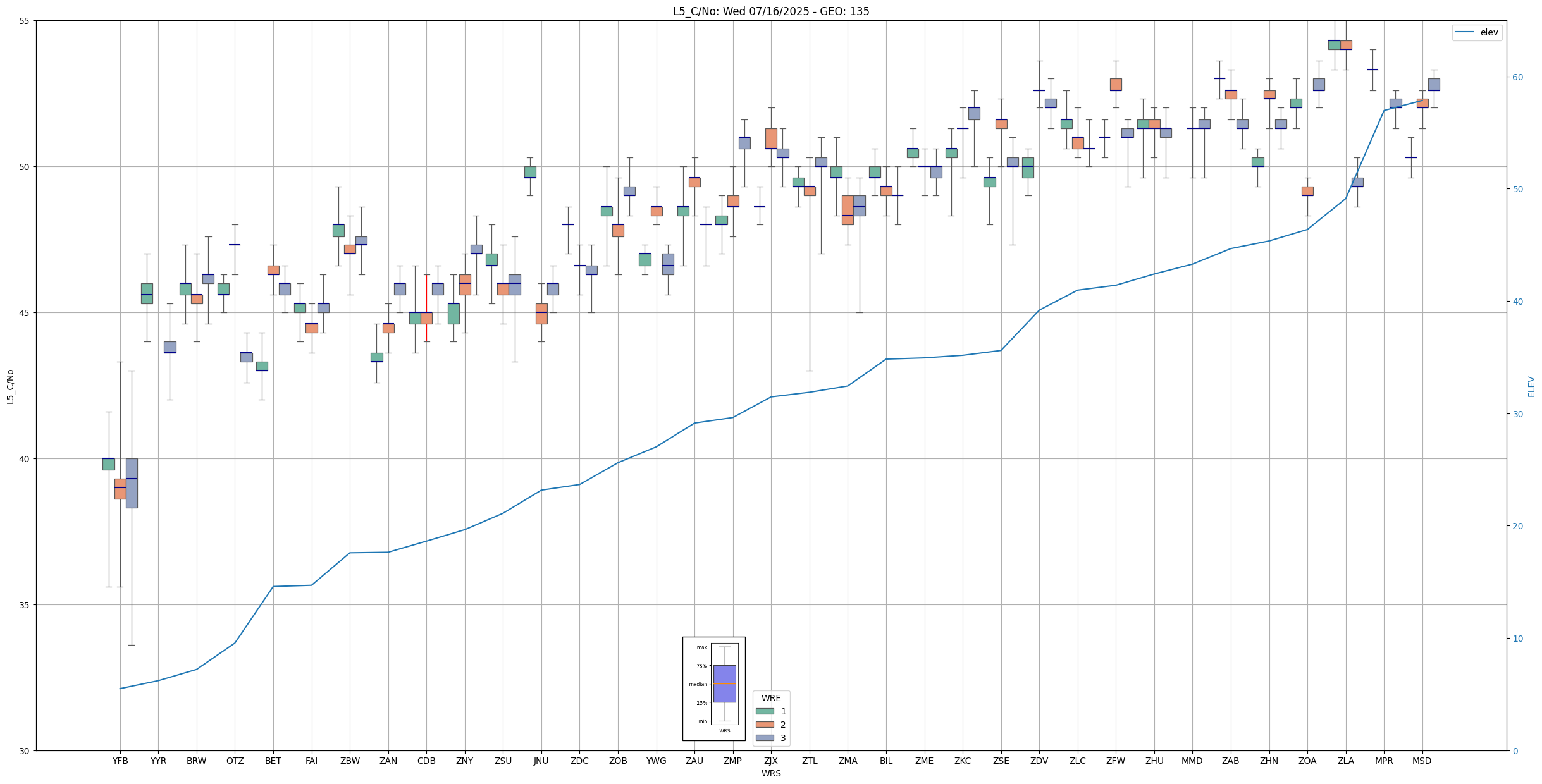
Task: Click the chart title with GEO: 135
Action: click(770, 11)
